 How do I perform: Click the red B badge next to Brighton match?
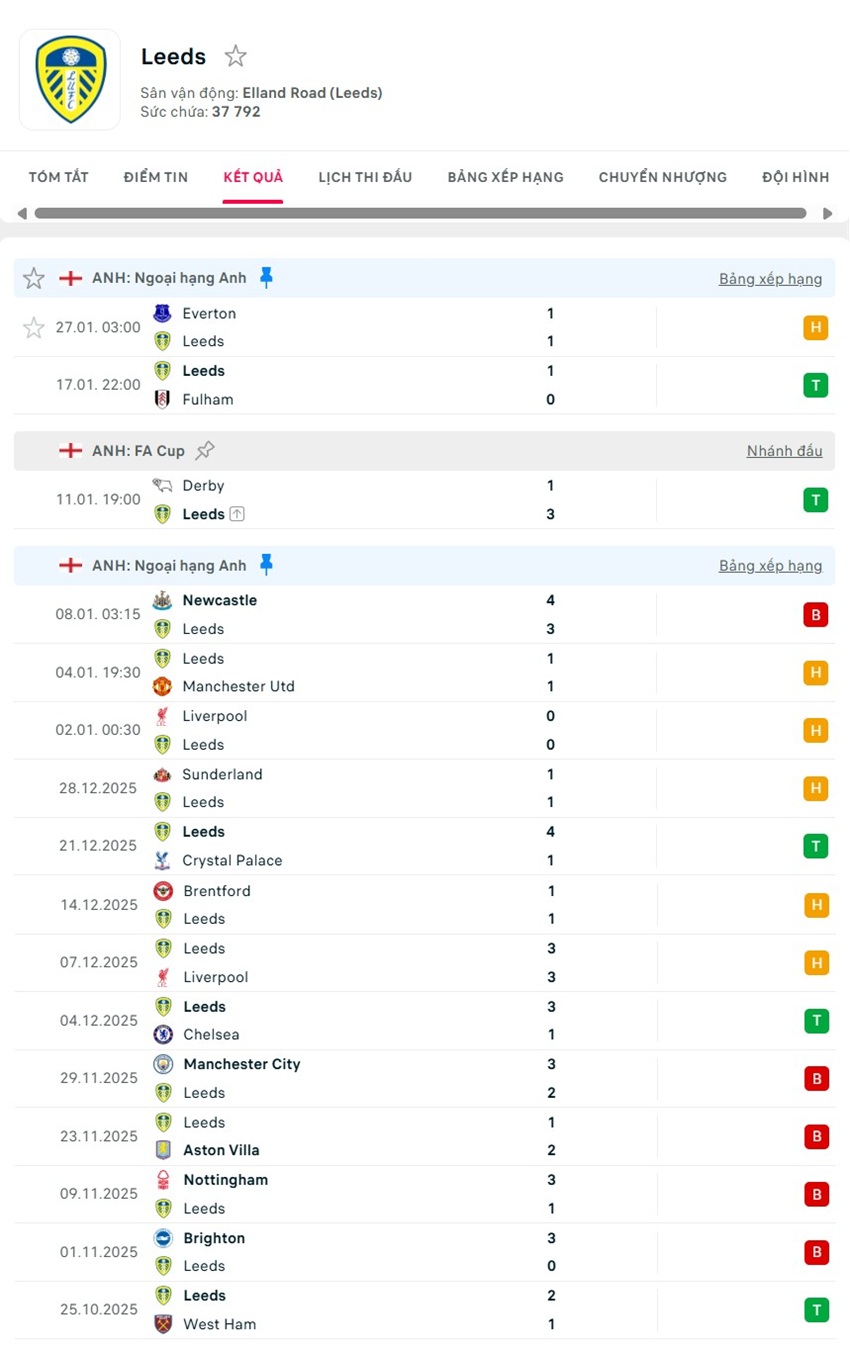tap(816, 1252)
